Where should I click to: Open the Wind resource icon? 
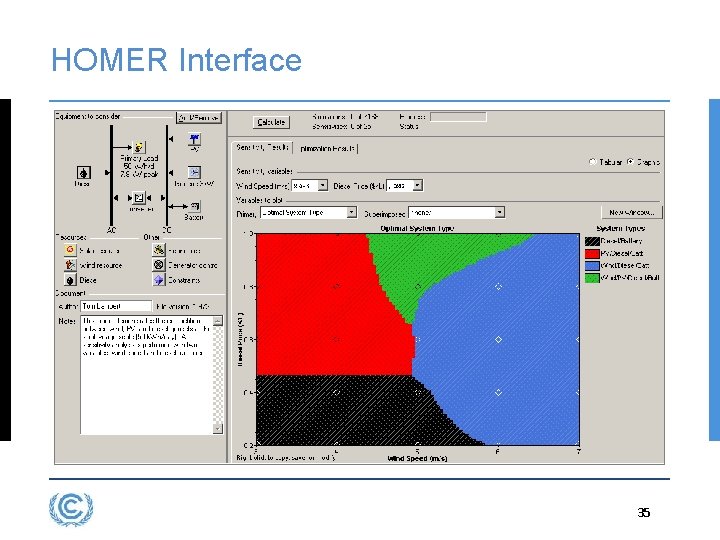click(70, 265)
